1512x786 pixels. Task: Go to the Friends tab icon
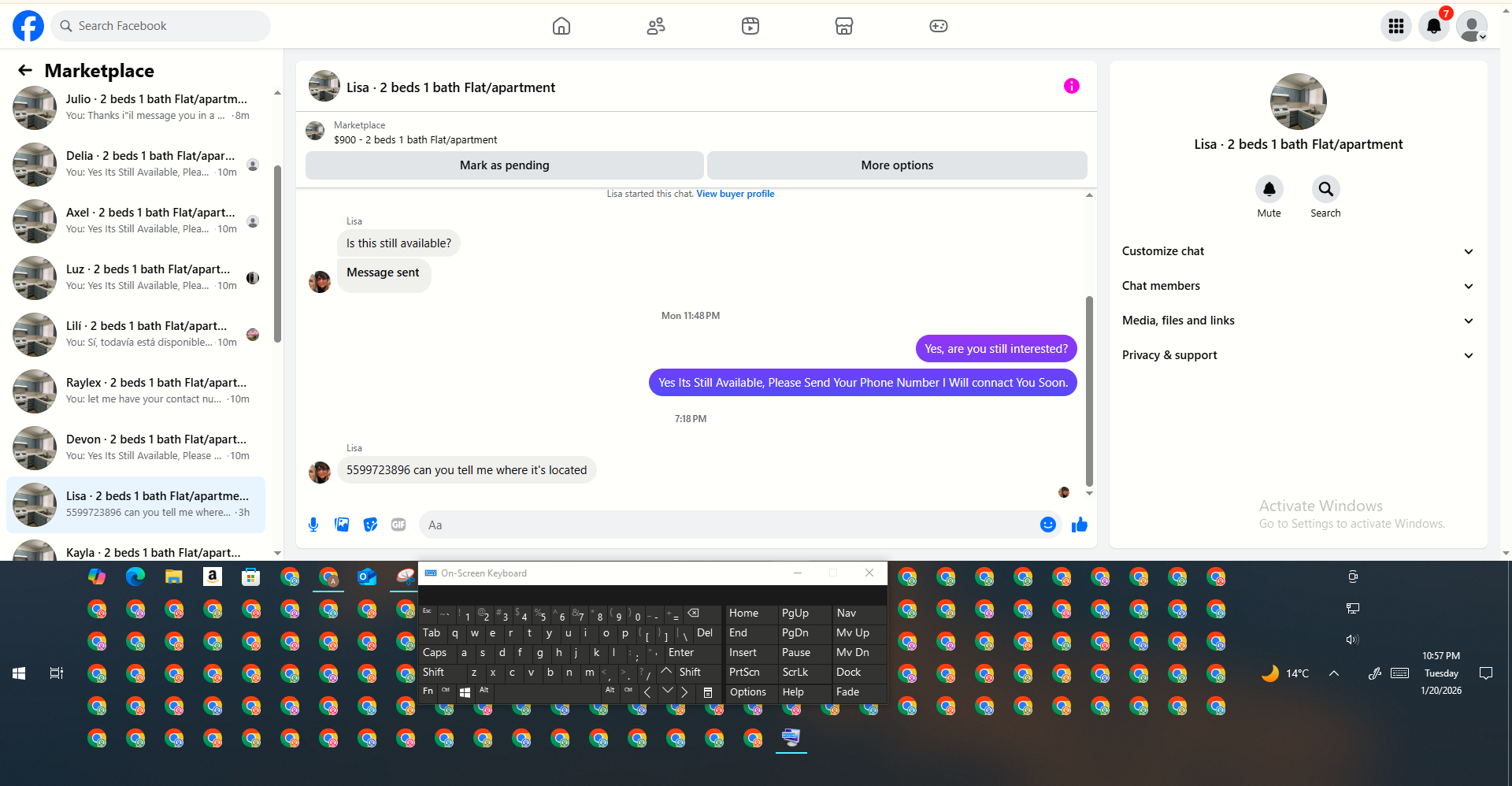656,26
